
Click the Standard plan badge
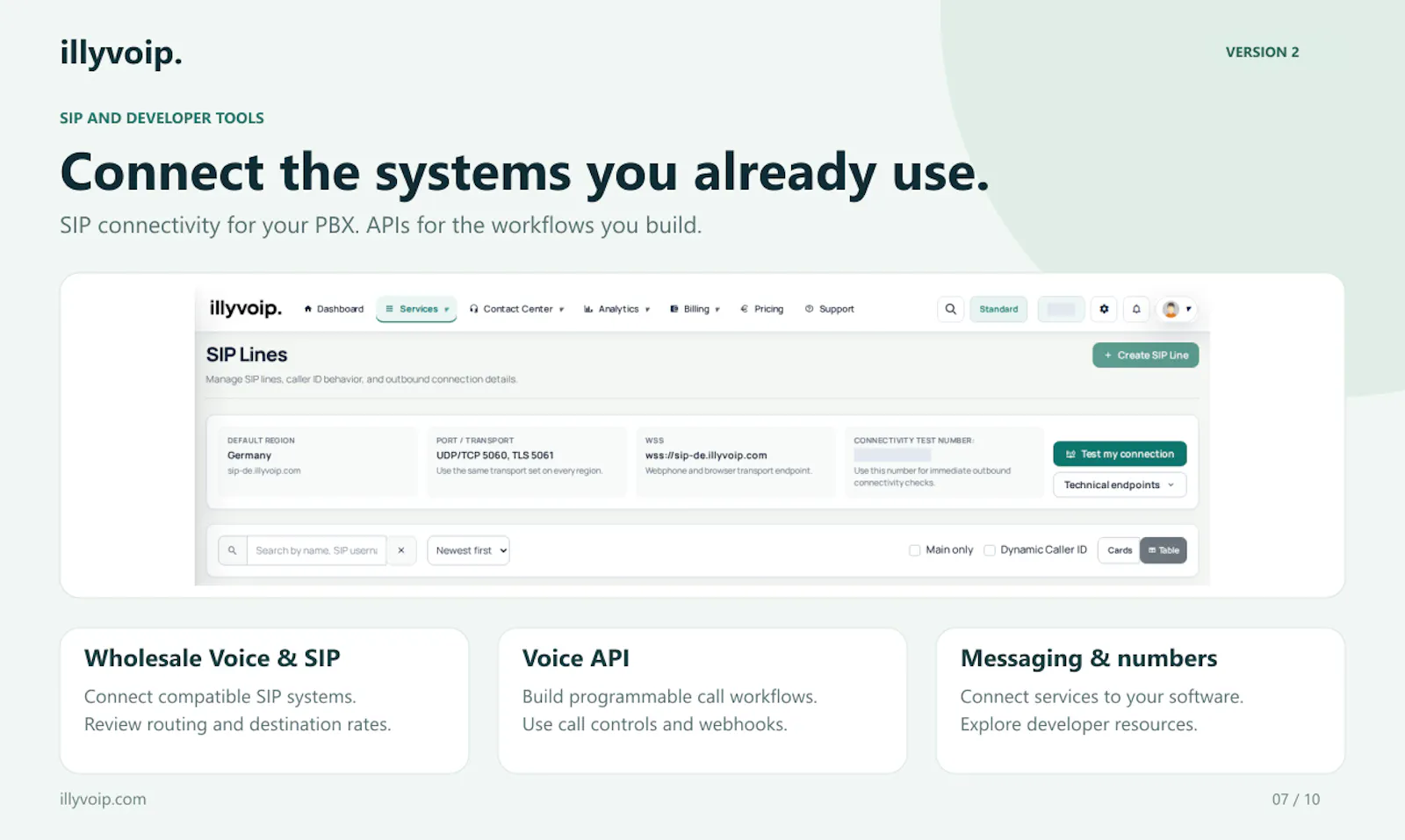tap(998, 309)
